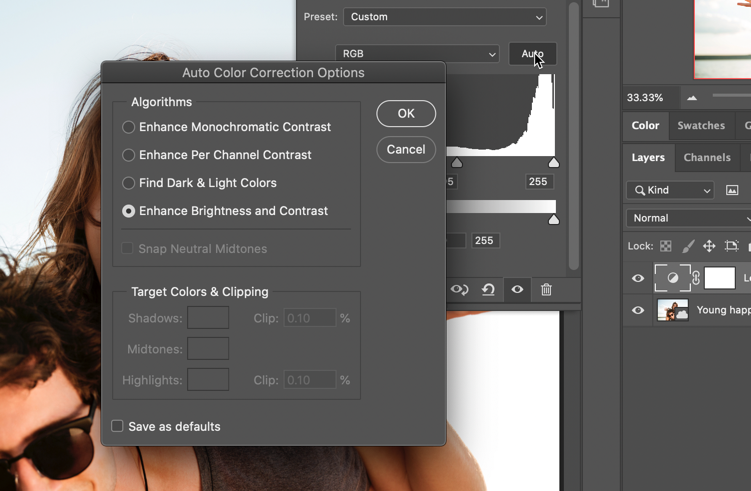Click OK in Auto Color Correction
751x491 pixels.
point(405,114)
